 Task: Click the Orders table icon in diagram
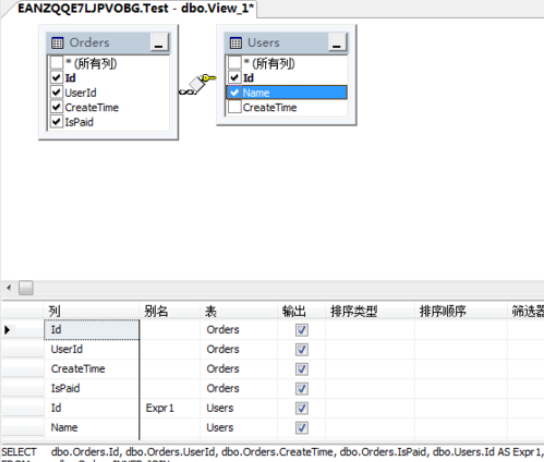(x=57, y=43)
